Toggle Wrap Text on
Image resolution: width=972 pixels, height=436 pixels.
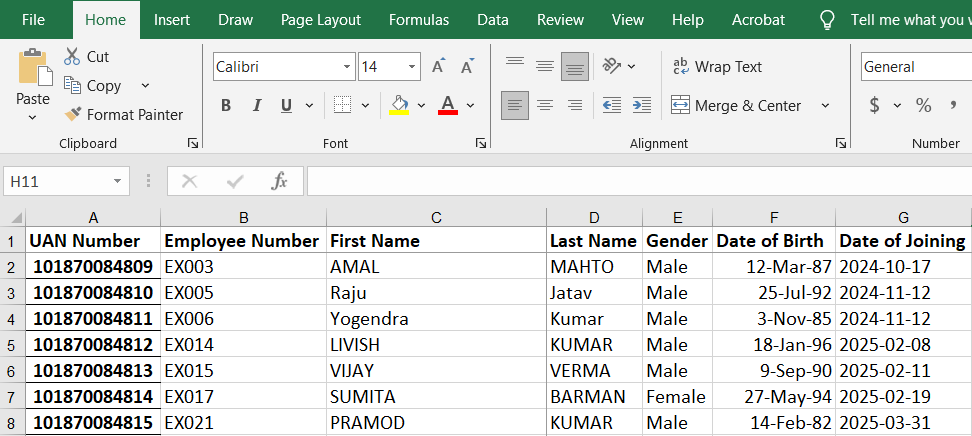[x=717, y=67]
